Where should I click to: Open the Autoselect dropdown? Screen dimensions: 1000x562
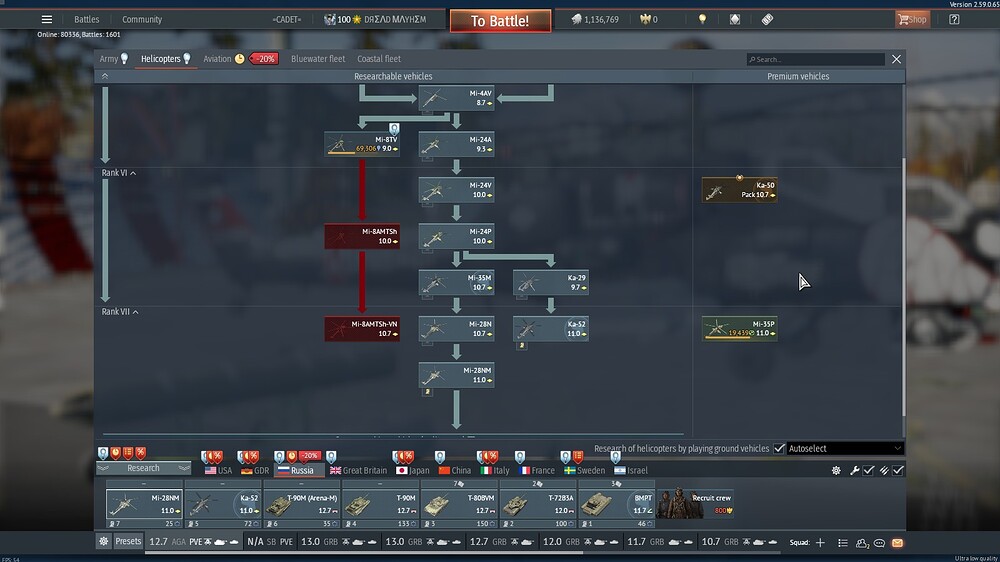(844, 448)
